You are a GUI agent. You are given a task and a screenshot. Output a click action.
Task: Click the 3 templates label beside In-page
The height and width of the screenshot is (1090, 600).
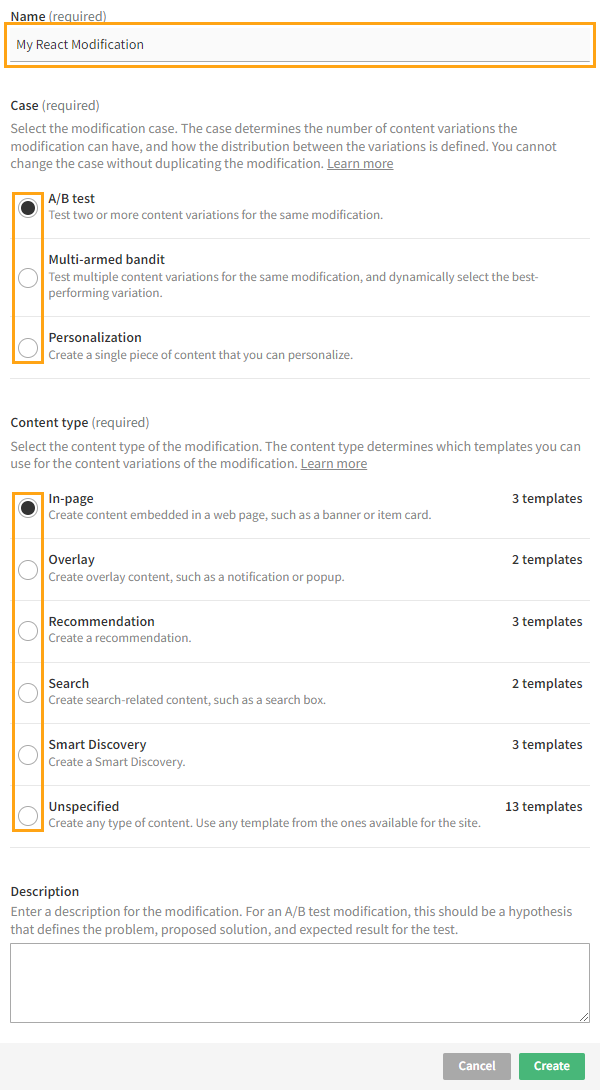[x=547, y=498]
